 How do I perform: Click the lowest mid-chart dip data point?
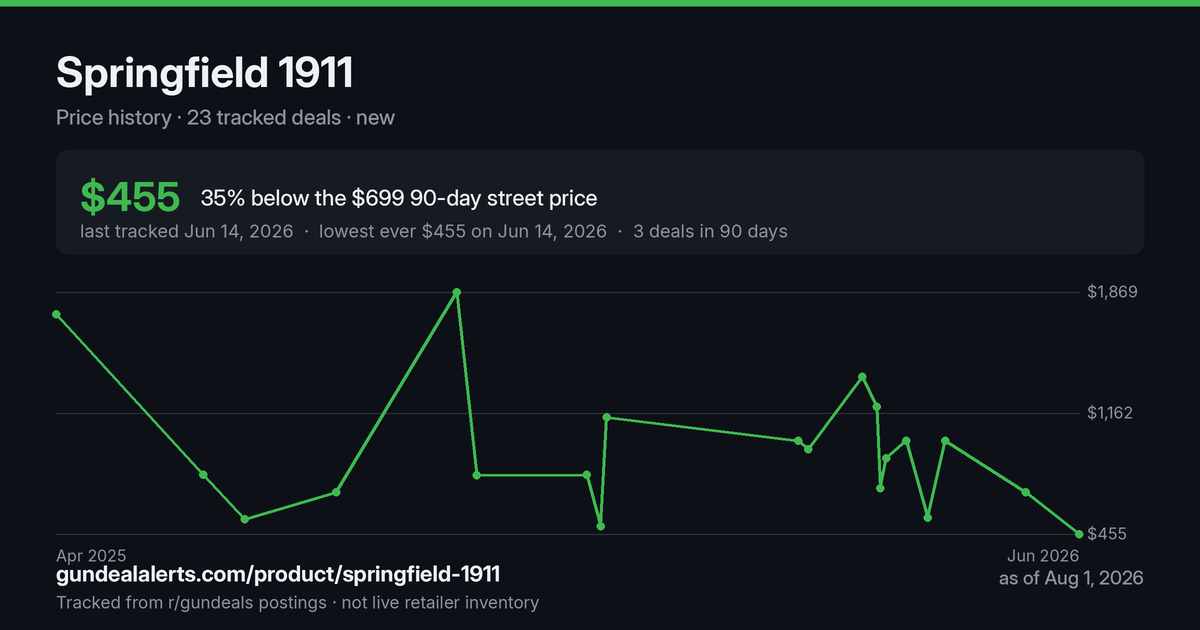(x=600, y=526)
